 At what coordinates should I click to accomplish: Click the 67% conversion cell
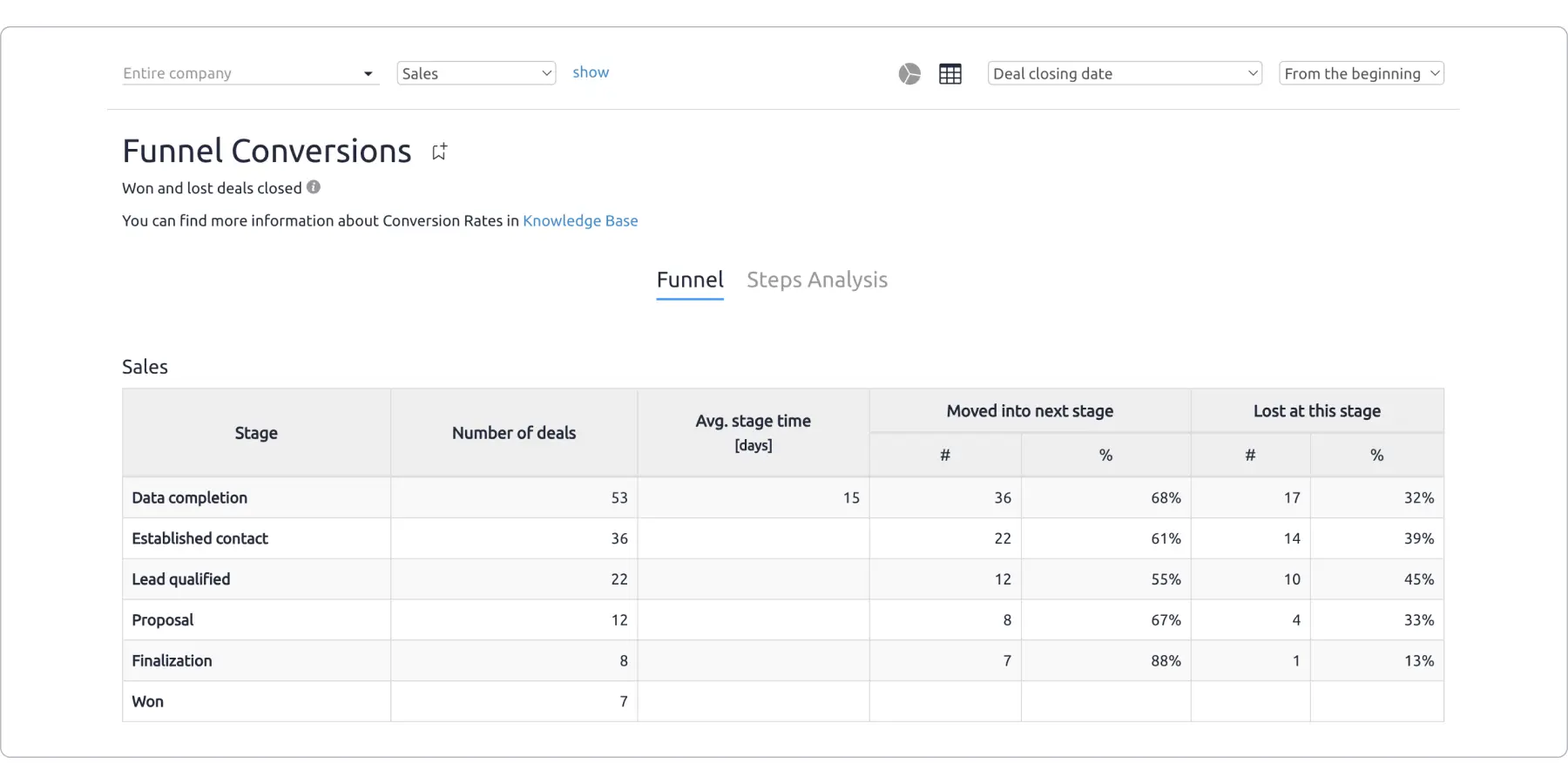[x=1105, y=620]
